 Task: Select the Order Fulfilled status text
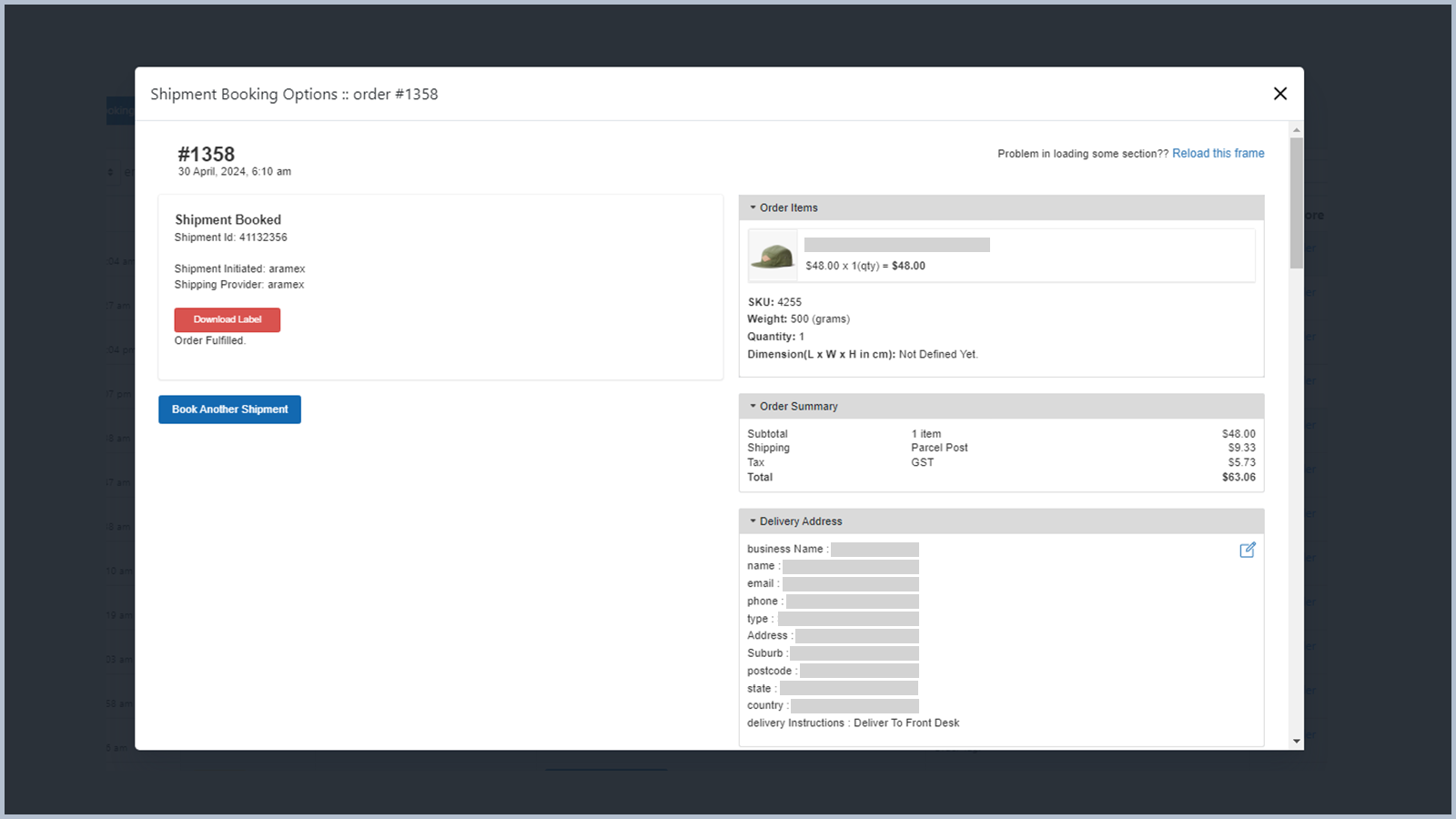pyautogui.click(x=210, y=340)
